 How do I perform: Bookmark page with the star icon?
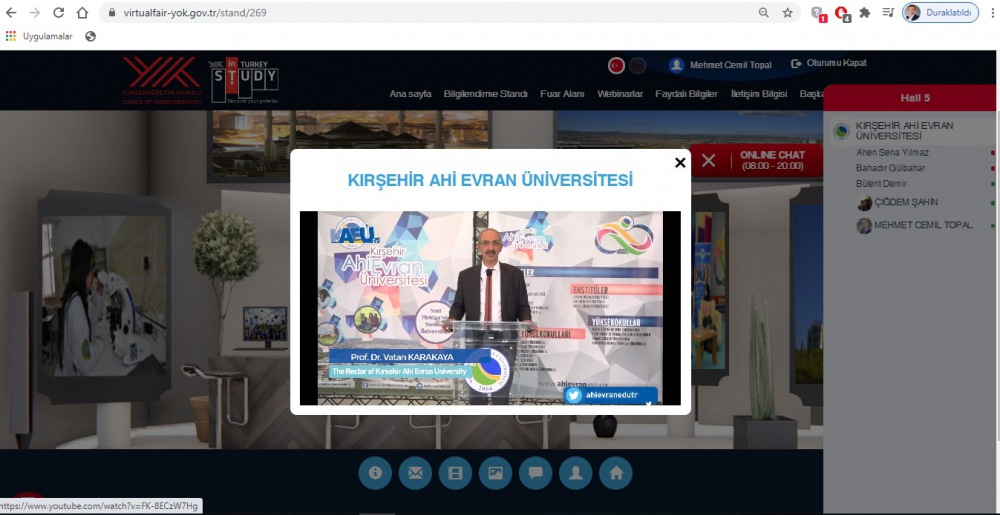tap(788, 13)
